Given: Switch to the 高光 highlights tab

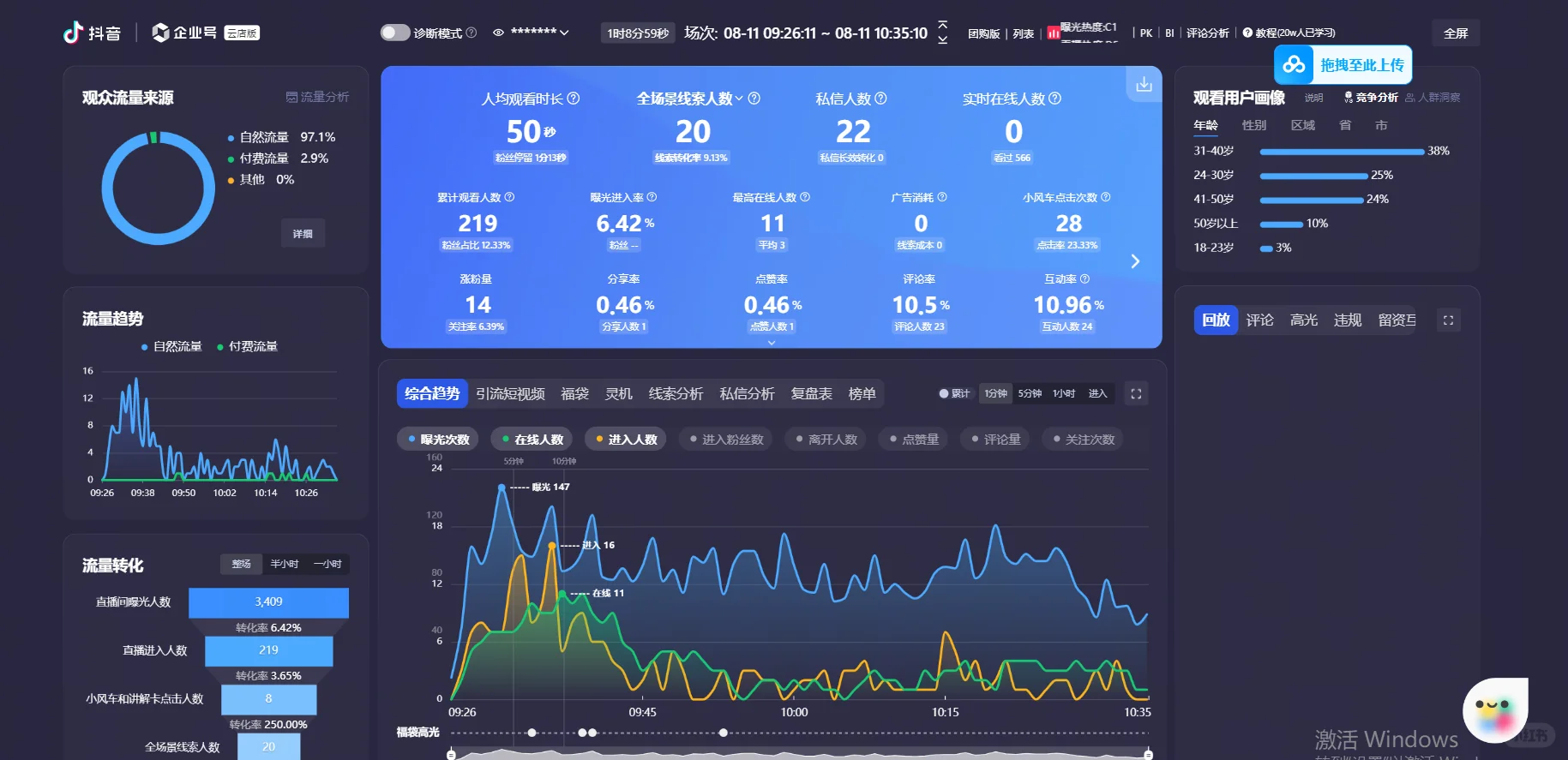Looking at the screenshot, I should coord(1304,320).
